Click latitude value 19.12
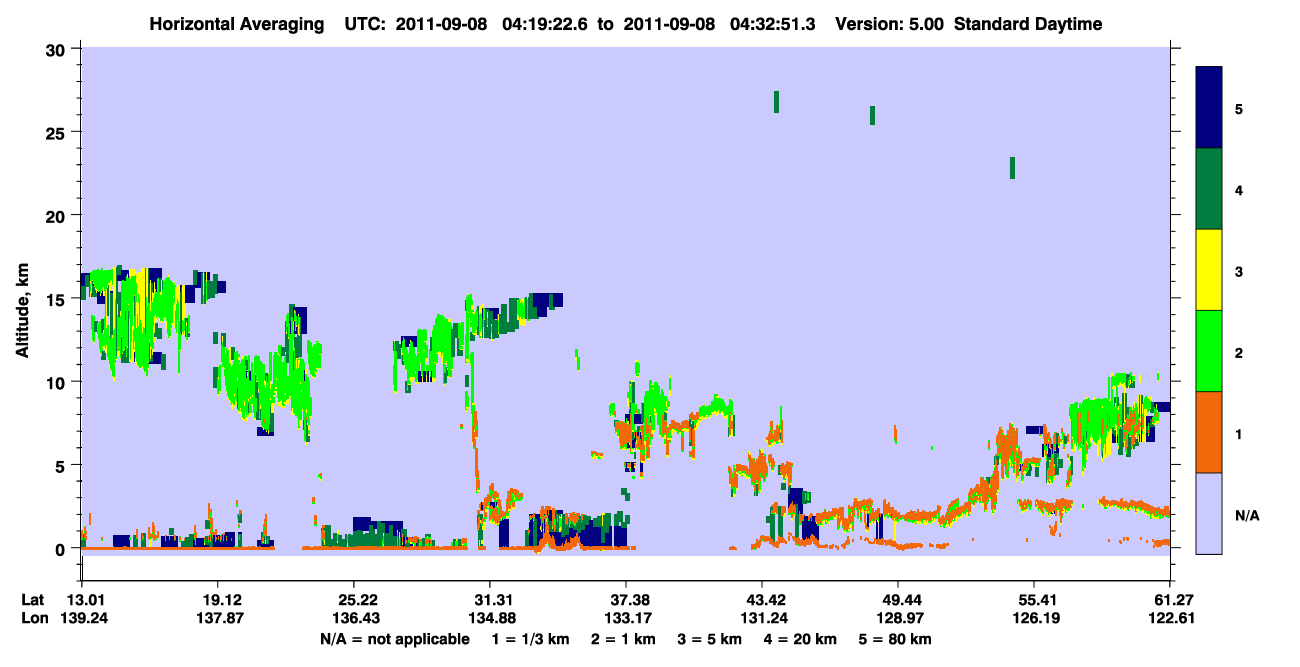Image resolution: width=1300 pixels, height=667 pixels. (218, 600)
